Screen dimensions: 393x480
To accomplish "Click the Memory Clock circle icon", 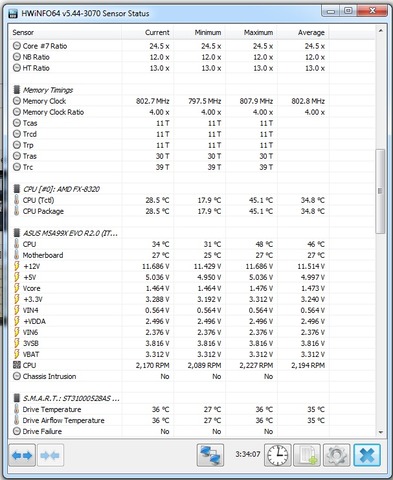I will (x=17, y=101).
